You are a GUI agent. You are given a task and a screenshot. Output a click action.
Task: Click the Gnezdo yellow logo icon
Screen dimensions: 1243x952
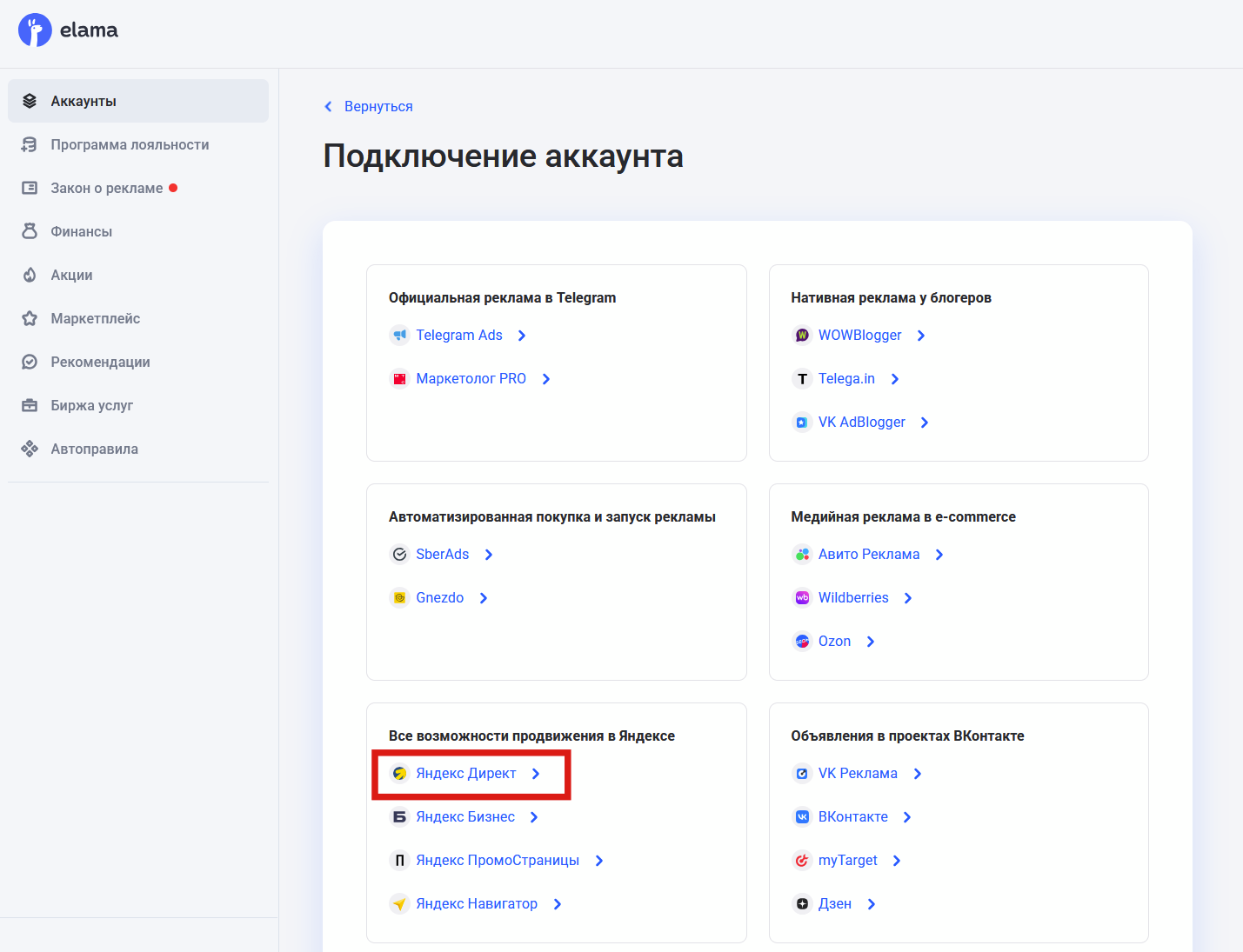[x=399, y=597]
